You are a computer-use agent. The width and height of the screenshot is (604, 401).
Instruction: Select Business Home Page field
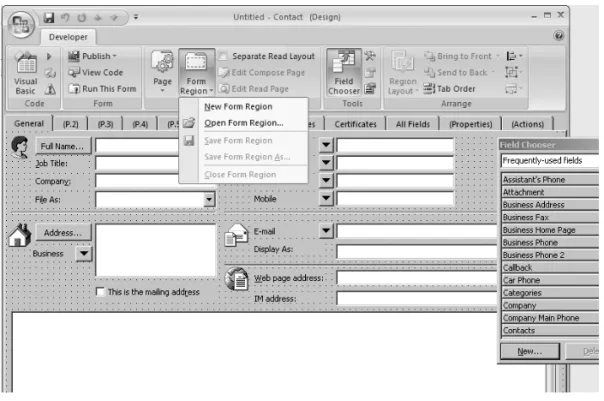point(550,230)
